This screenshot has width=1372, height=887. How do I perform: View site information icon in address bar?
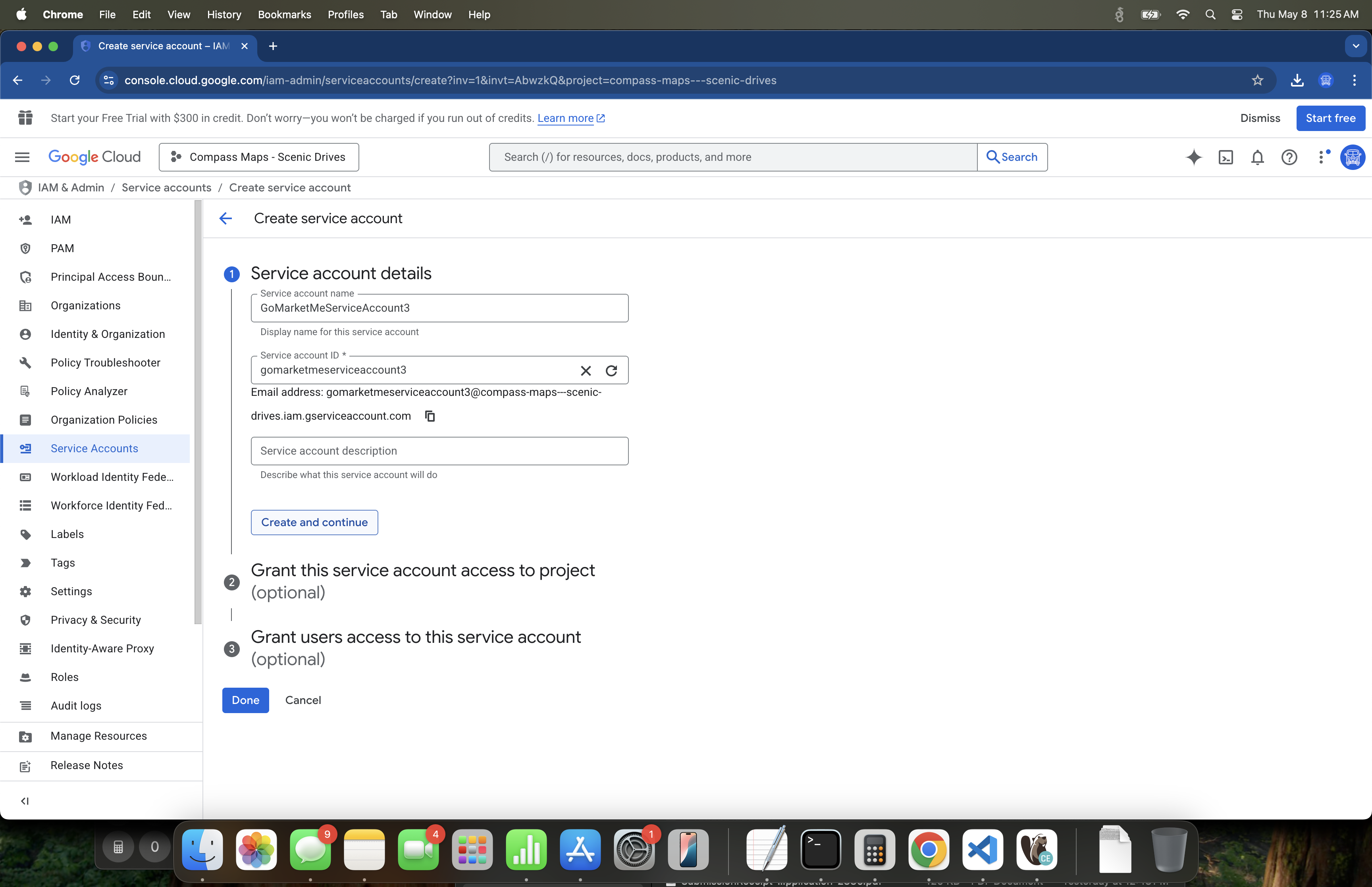109,80
